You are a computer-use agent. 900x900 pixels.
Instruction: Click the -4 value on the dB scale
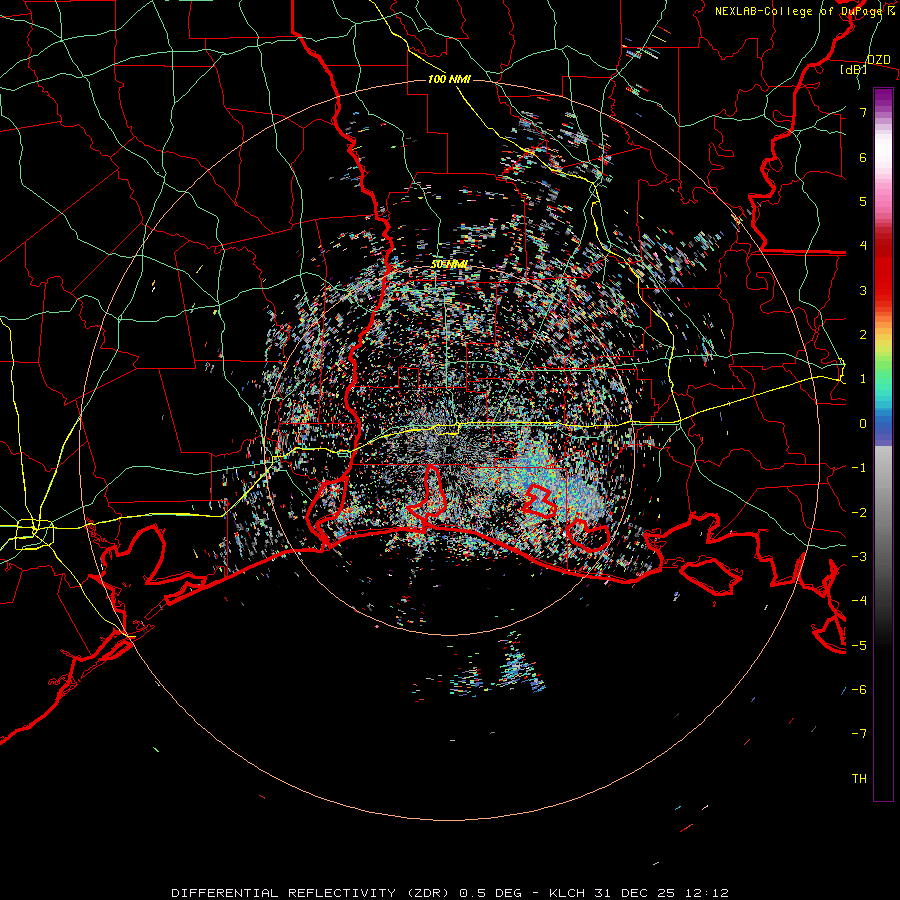[859, 601]
